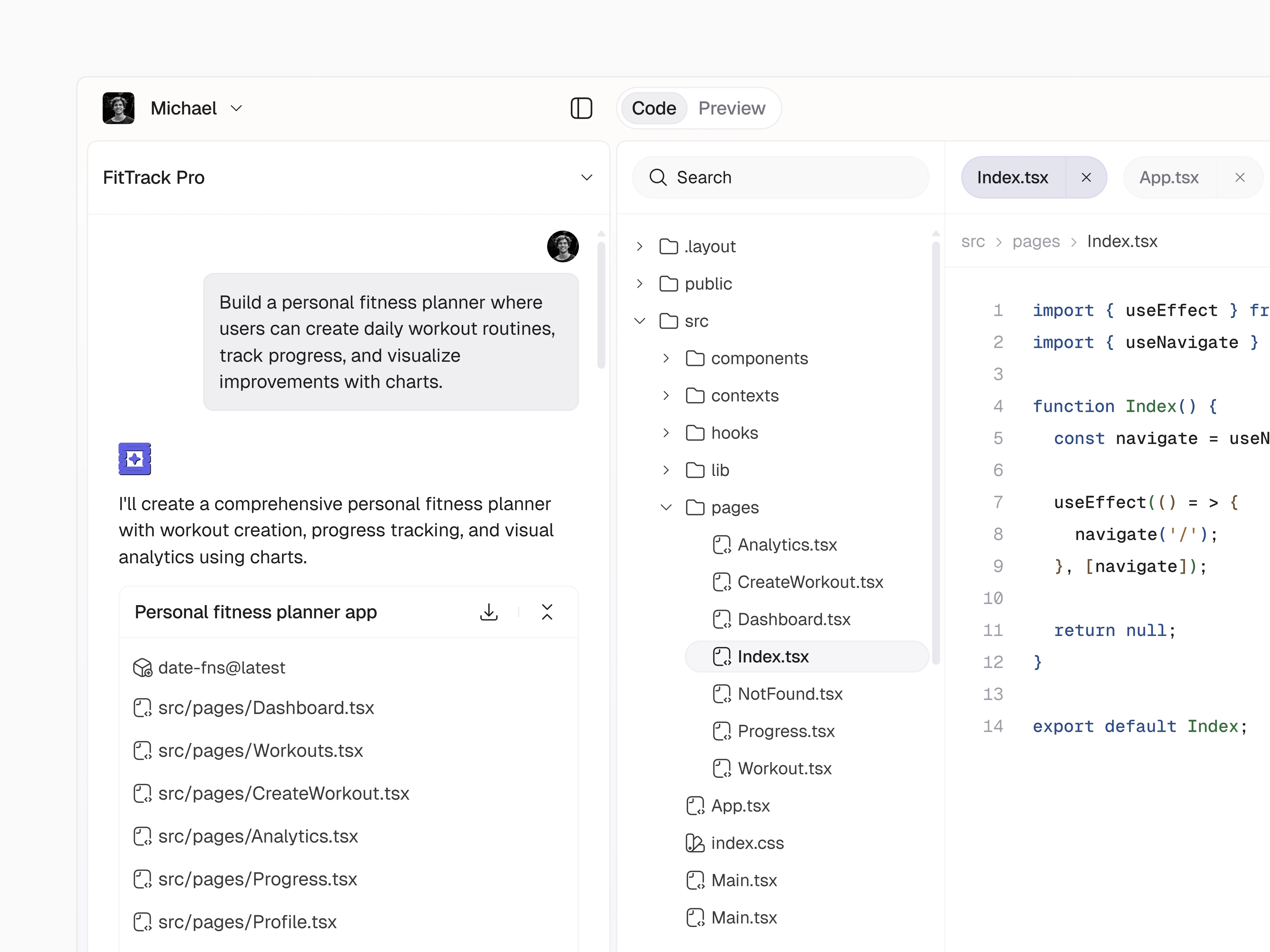Focus the Search files input field
The width and height of the screenshot is (1270, 952).
[x=792, y=177]
